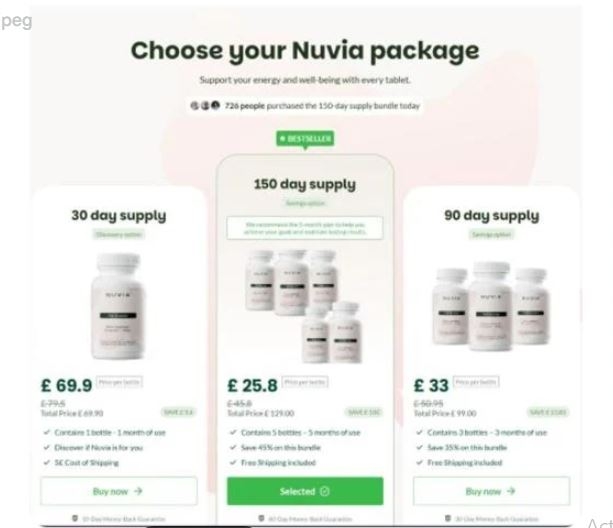Click the five bottles image in 150 day supply
The image size is (613, 528).
(x=304, y=306)
